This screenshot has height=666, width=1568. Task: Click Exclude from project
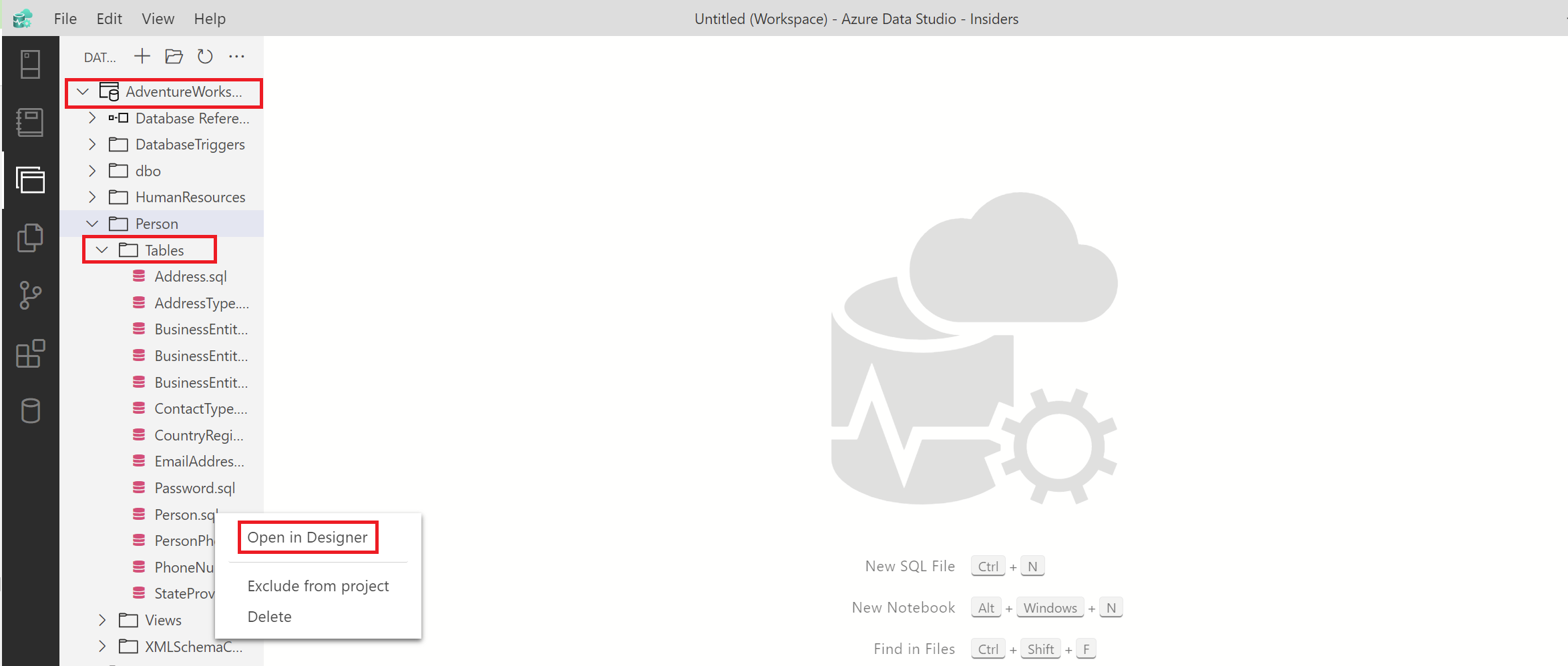[x=318, y=586]
